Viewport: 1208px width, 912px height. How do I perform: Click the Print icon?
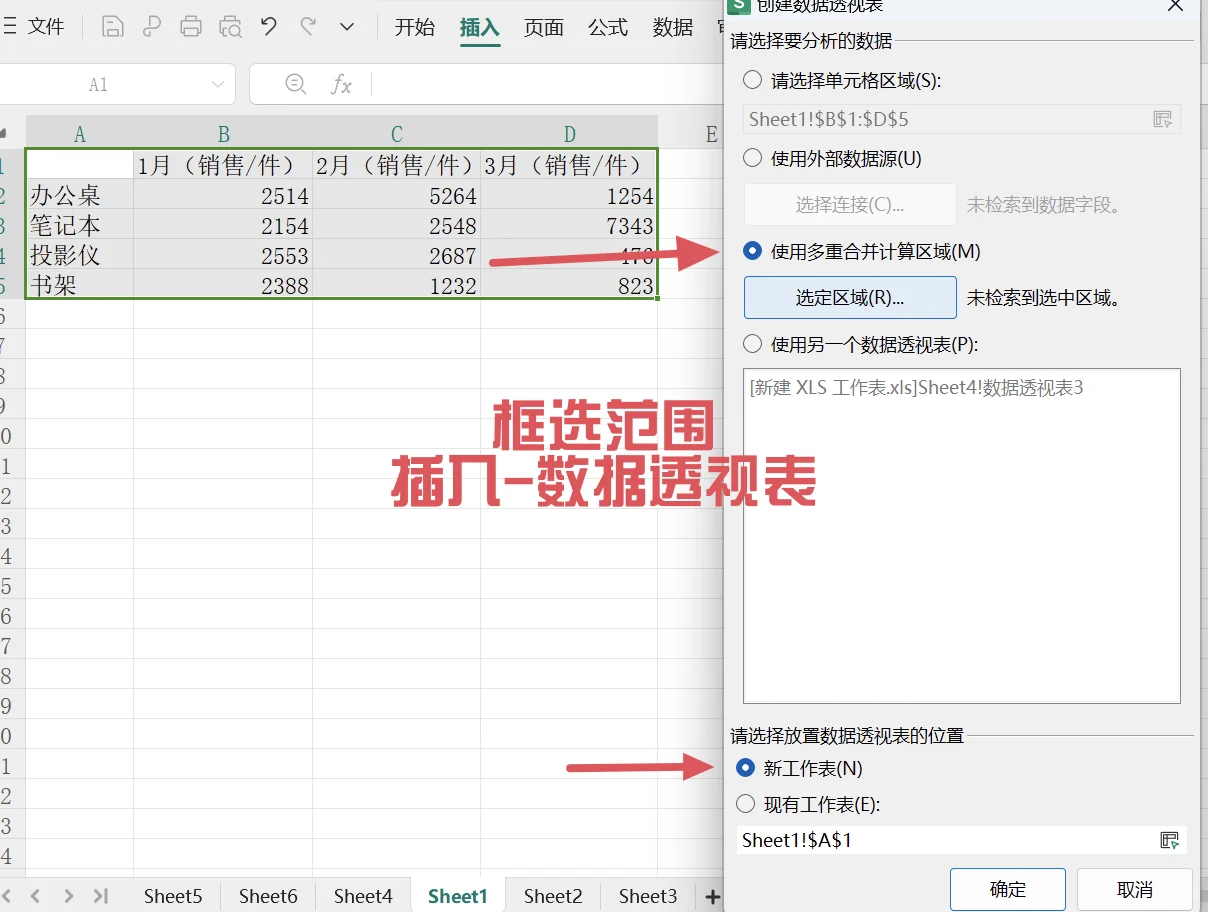190,26
